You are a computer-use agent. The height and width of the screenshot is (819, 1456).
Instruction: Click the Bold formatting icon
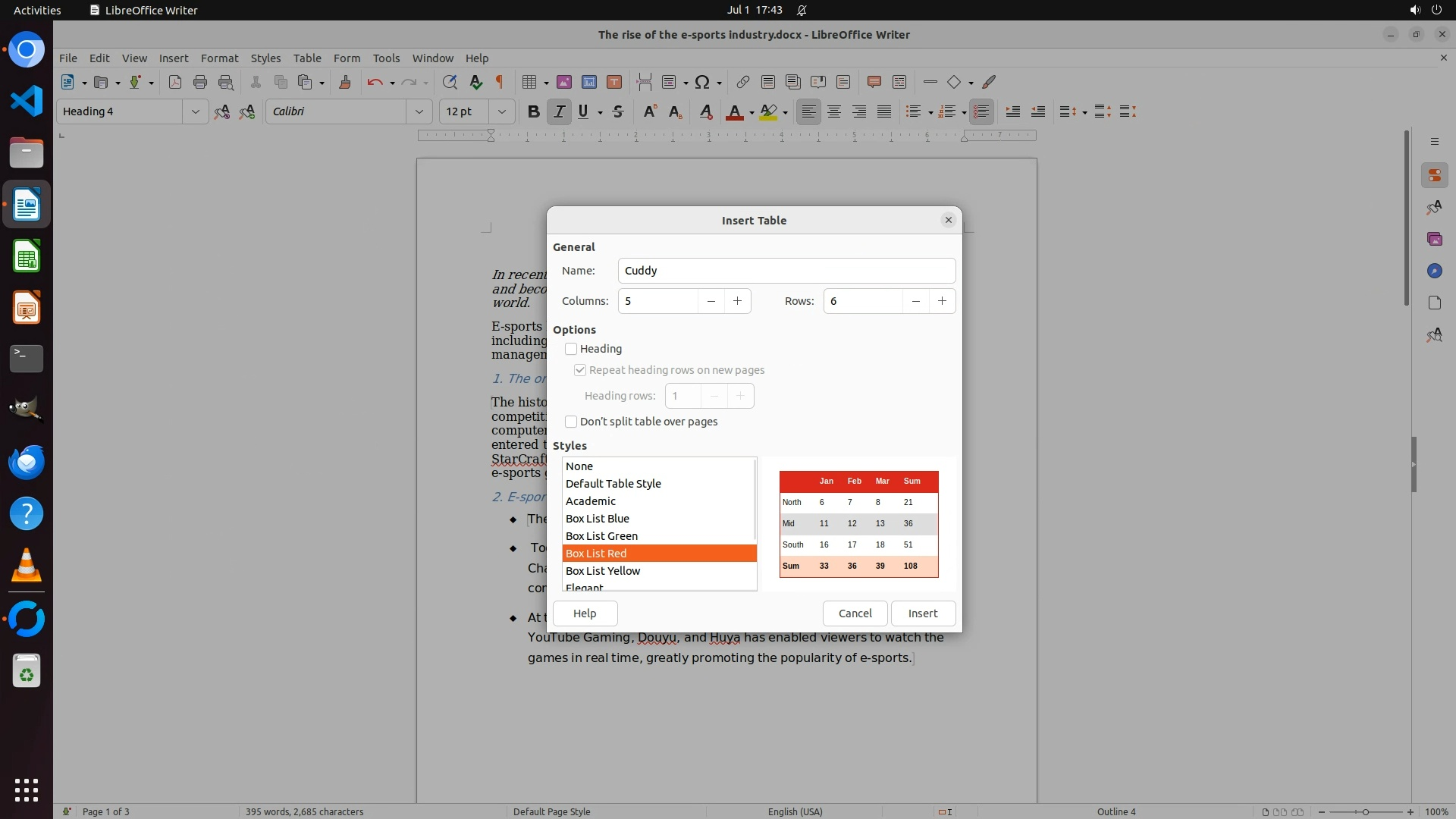[533, 111]
